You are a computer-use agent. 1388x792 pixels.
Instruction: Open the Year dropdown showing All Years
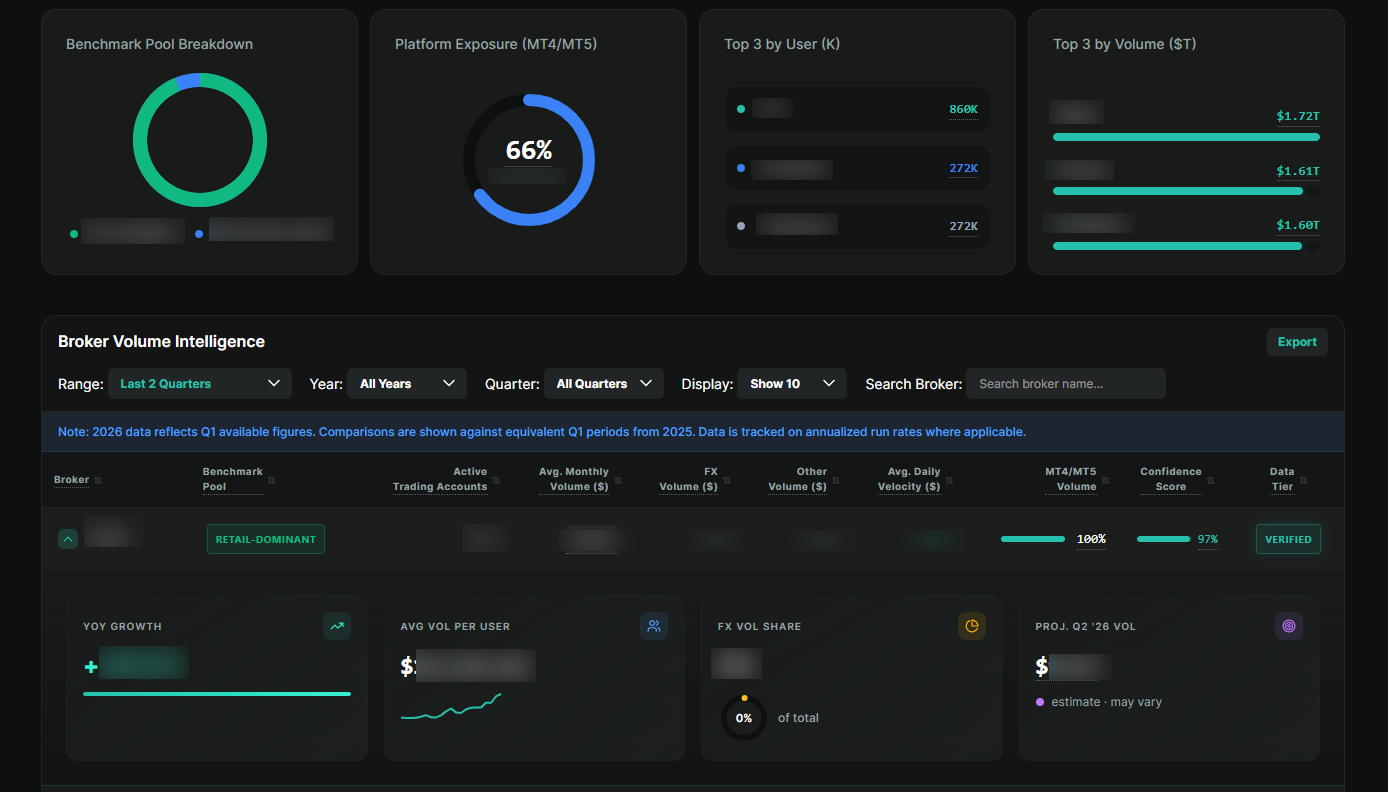[407, 384]
